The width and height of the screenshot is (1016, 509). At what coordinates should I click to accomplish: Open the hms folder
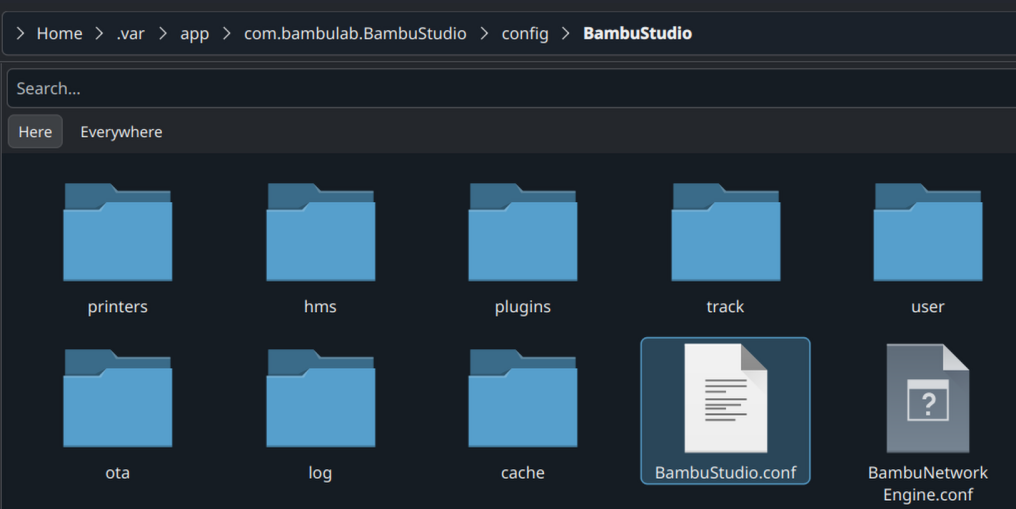point(320,232)
